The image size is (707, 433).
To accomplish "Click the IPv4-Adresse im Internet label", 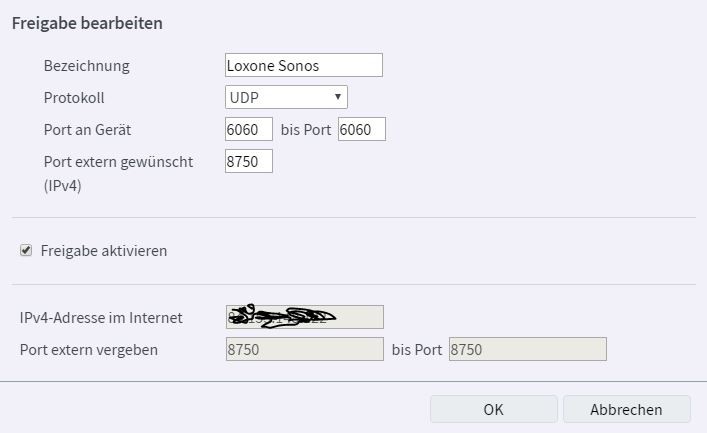I will point(101,318).
